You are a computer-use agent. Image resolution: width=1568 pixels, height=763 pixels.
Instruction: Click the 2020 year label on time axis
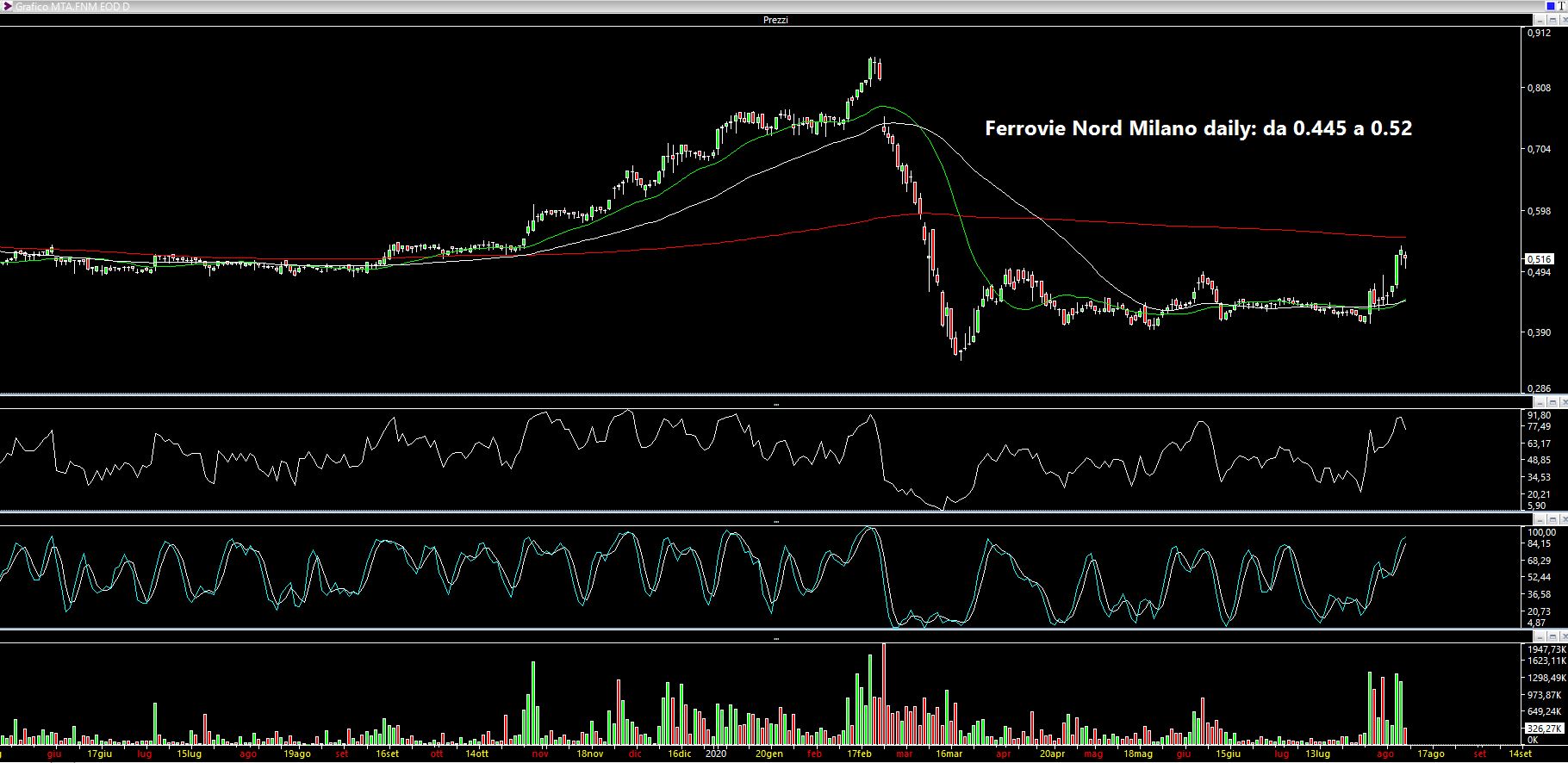tap(716, 754)
